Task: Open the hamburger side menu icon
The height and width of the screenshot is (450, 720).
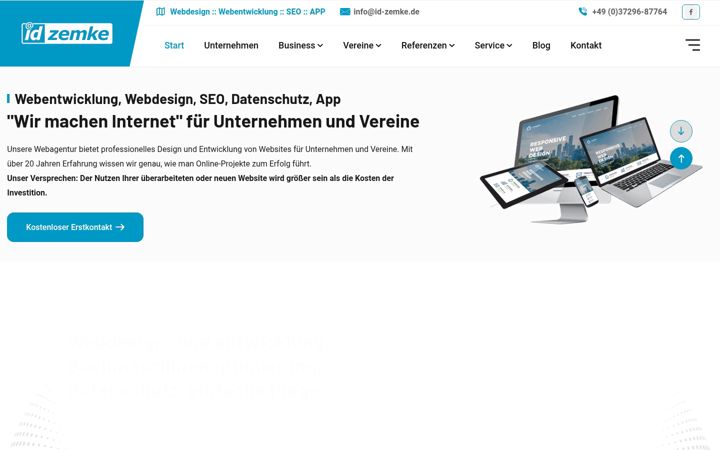Action: 693,45
